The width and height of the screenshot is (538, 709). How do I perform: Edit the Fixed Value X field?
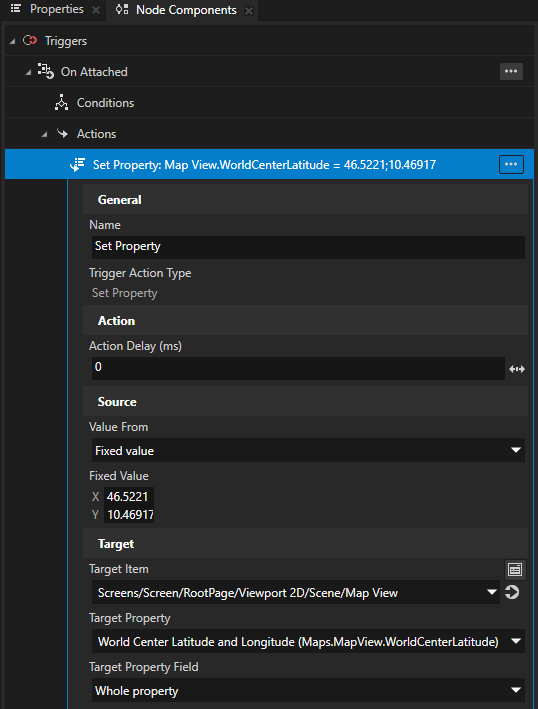click(x=129, y=496)
